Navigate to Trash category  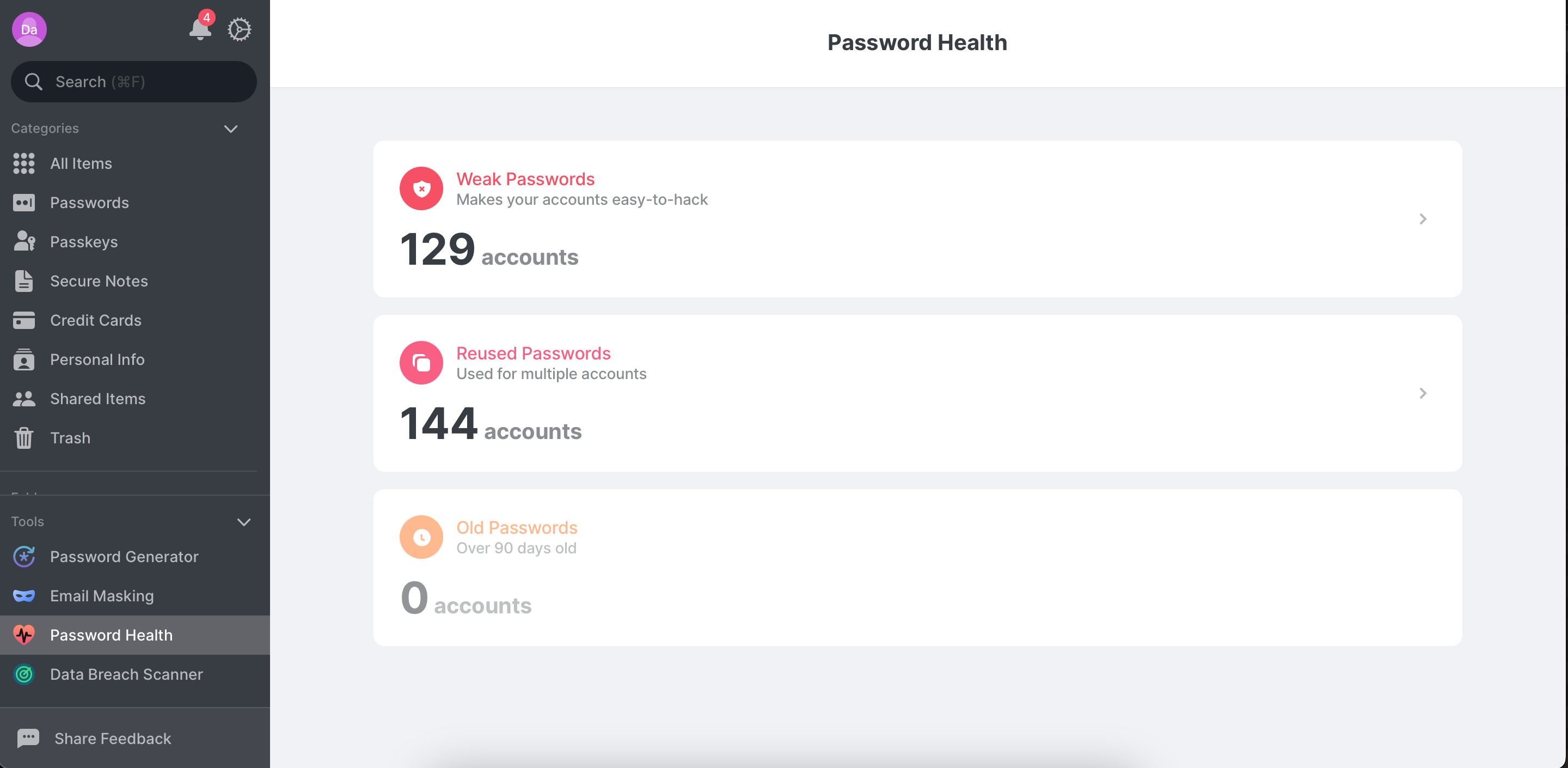pos(70,437)
